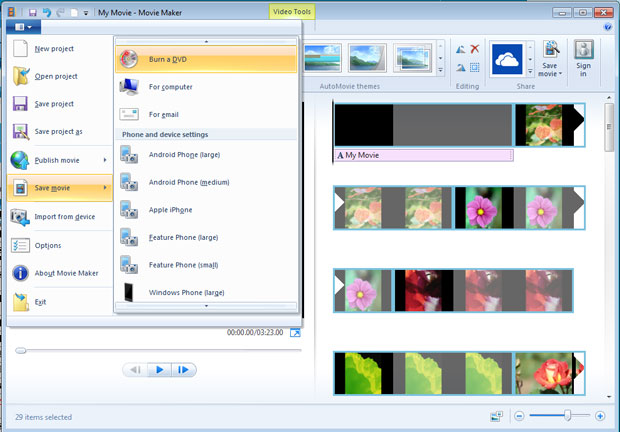Click the Sign in button

pyautogui.click(x=584, y=58)
